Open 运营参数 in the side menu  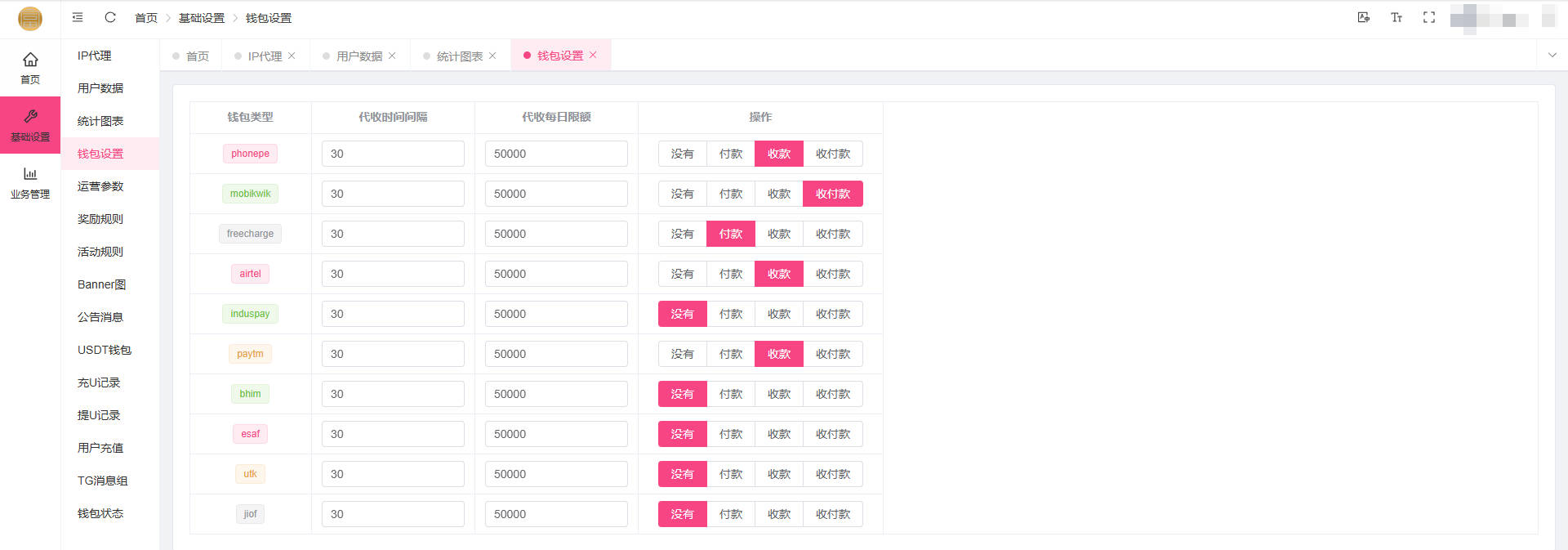point(100,186)
